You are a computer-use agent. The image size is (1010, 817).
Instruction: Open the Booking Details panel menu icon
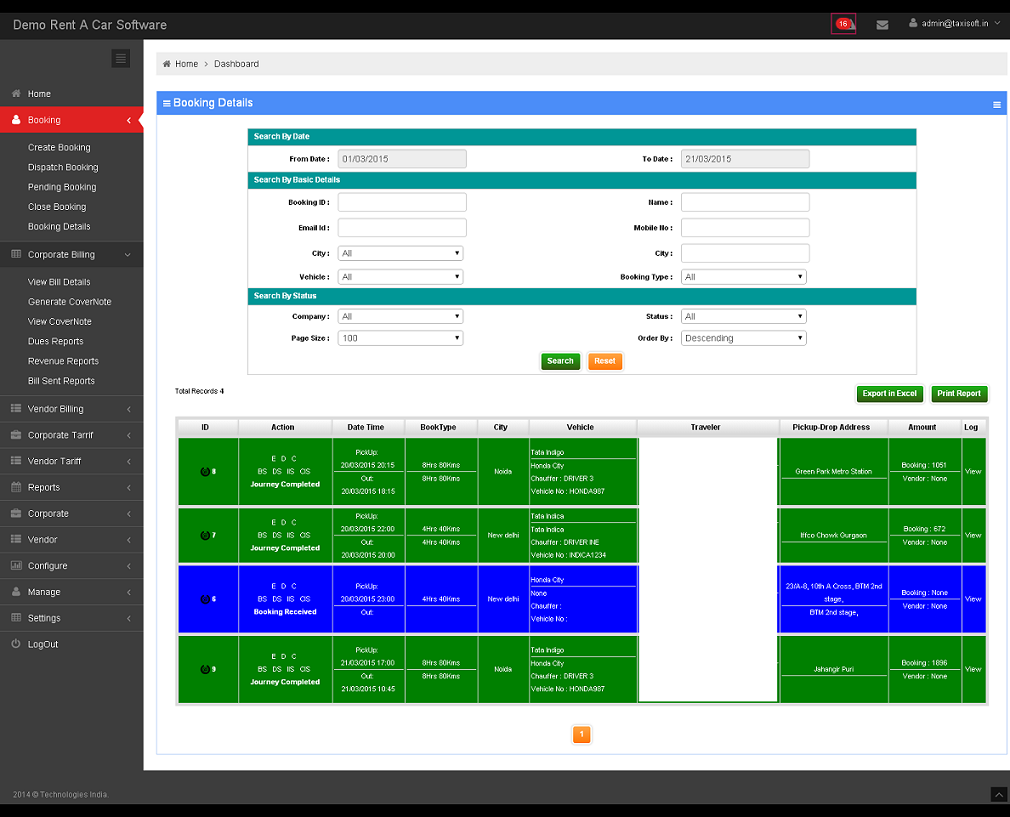click(x=996, y=104)
